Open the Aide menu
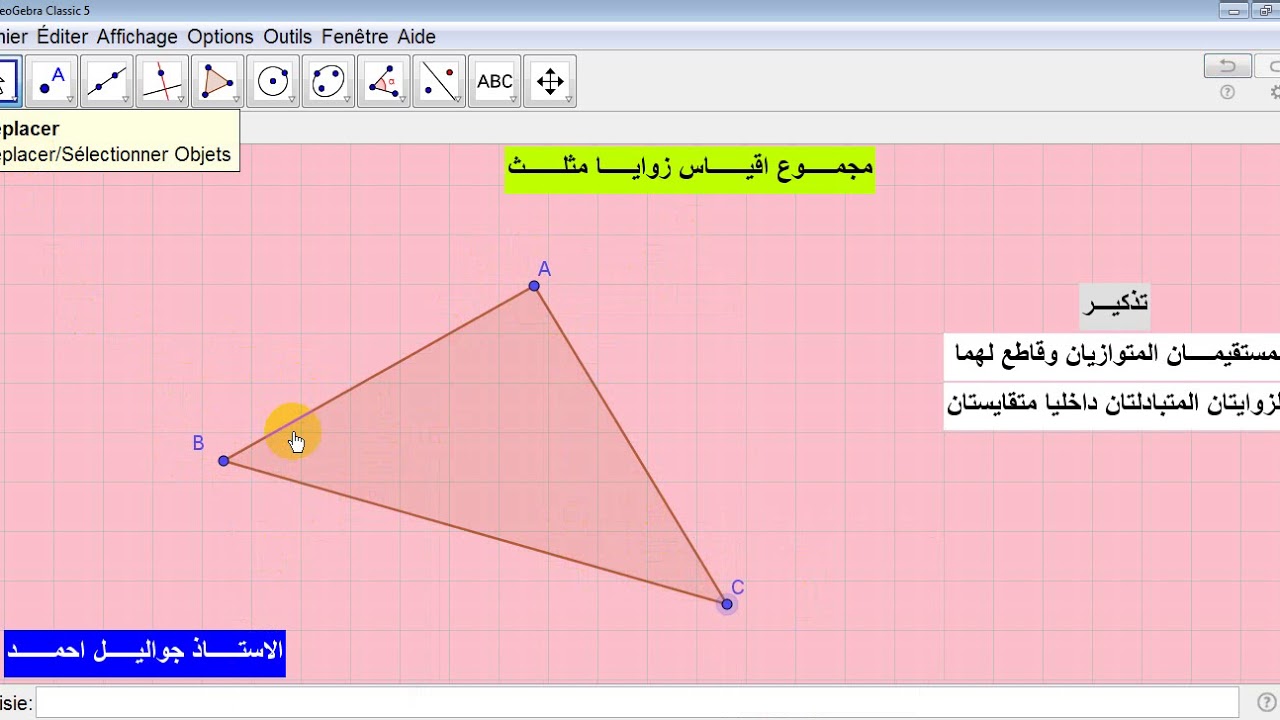 pos(417,37)
